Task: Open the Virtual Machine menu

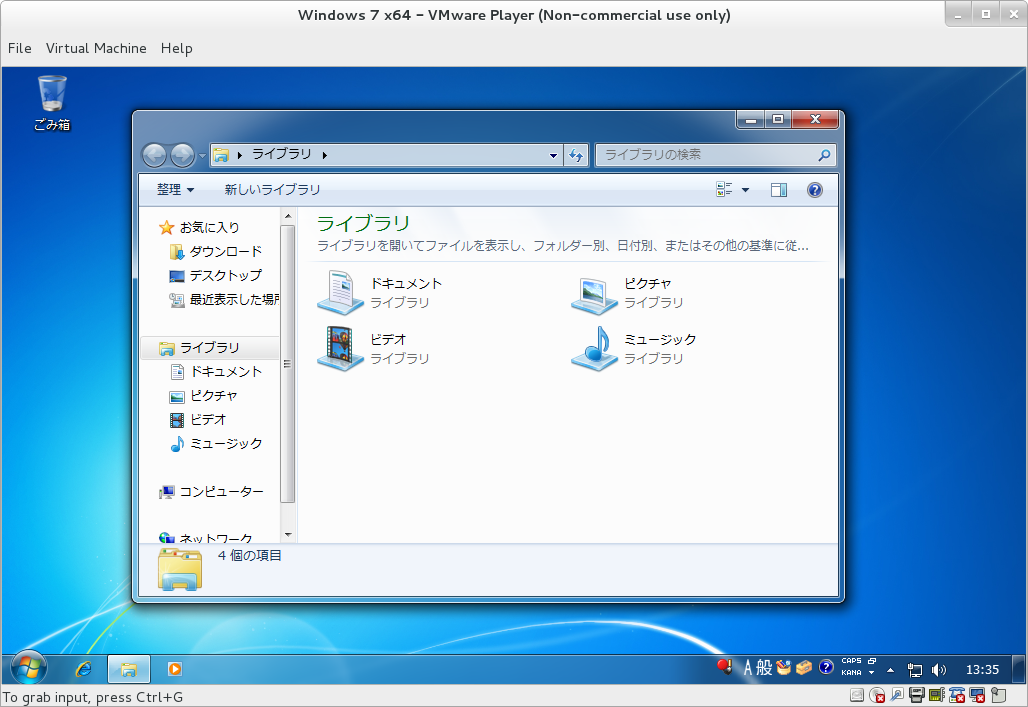Action: pyautogui.click(x=96, y=49)
